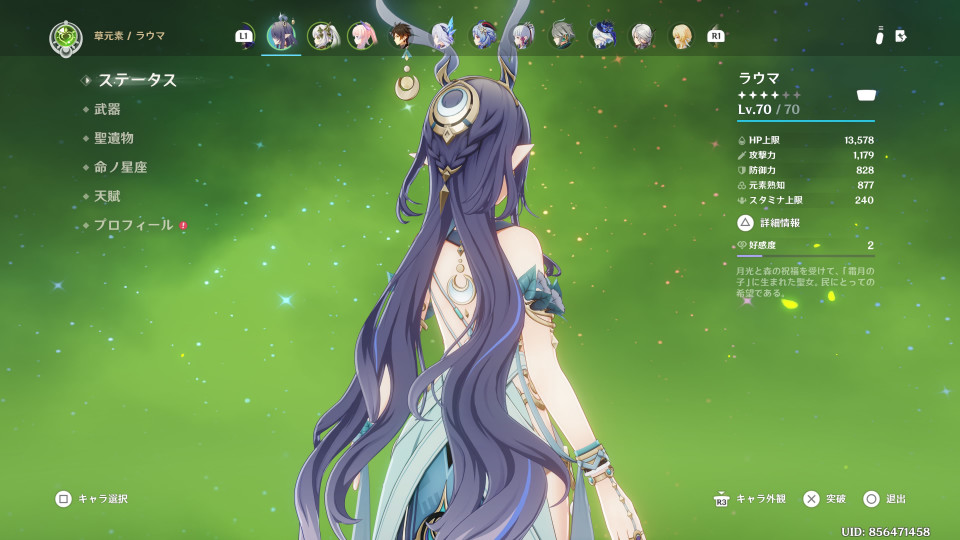
Task: Select the blonde Traveler portrait
Action: pos(681,36)
